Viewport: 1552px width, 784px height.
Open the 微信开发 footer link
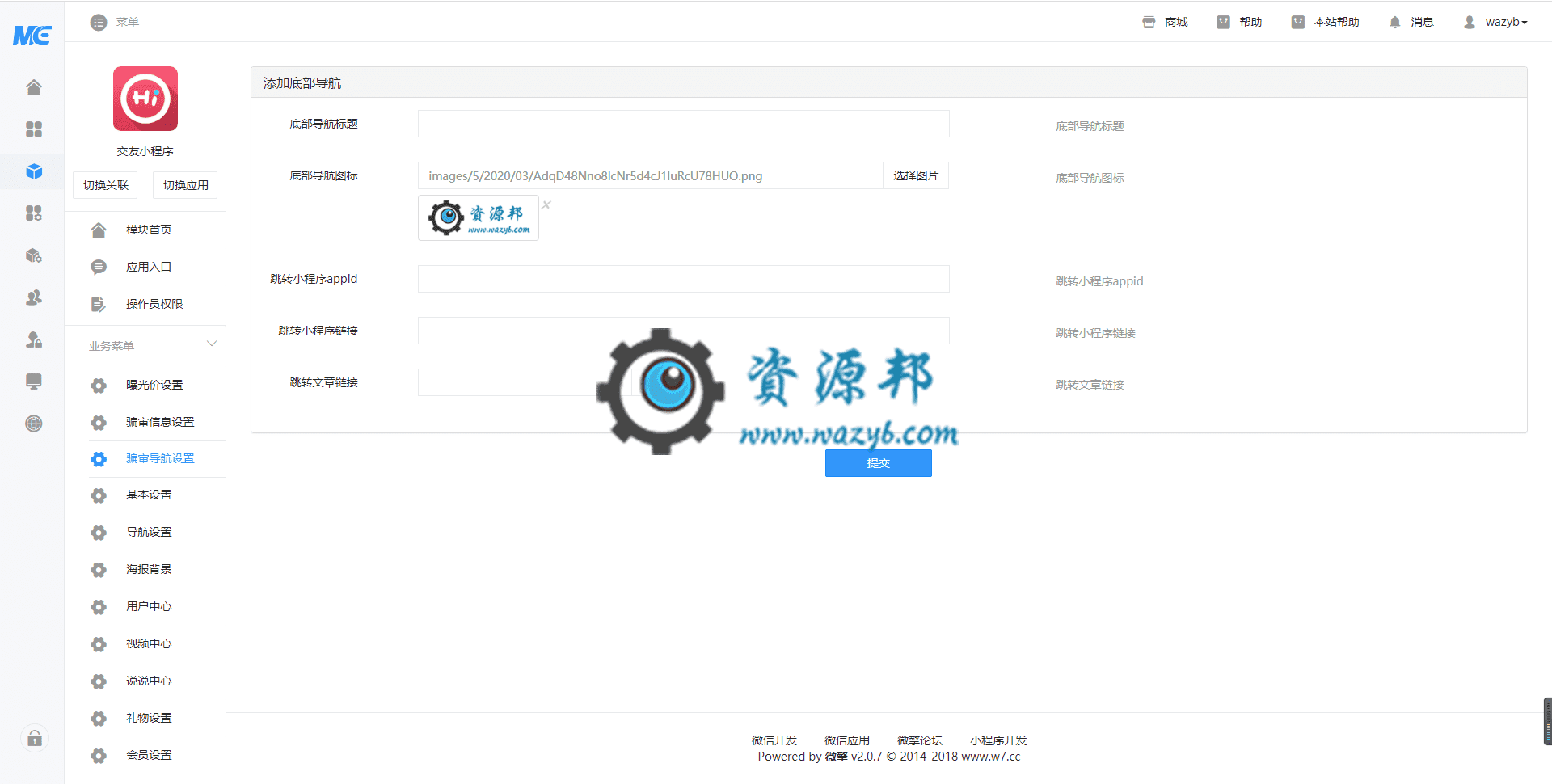click(774, 740)
